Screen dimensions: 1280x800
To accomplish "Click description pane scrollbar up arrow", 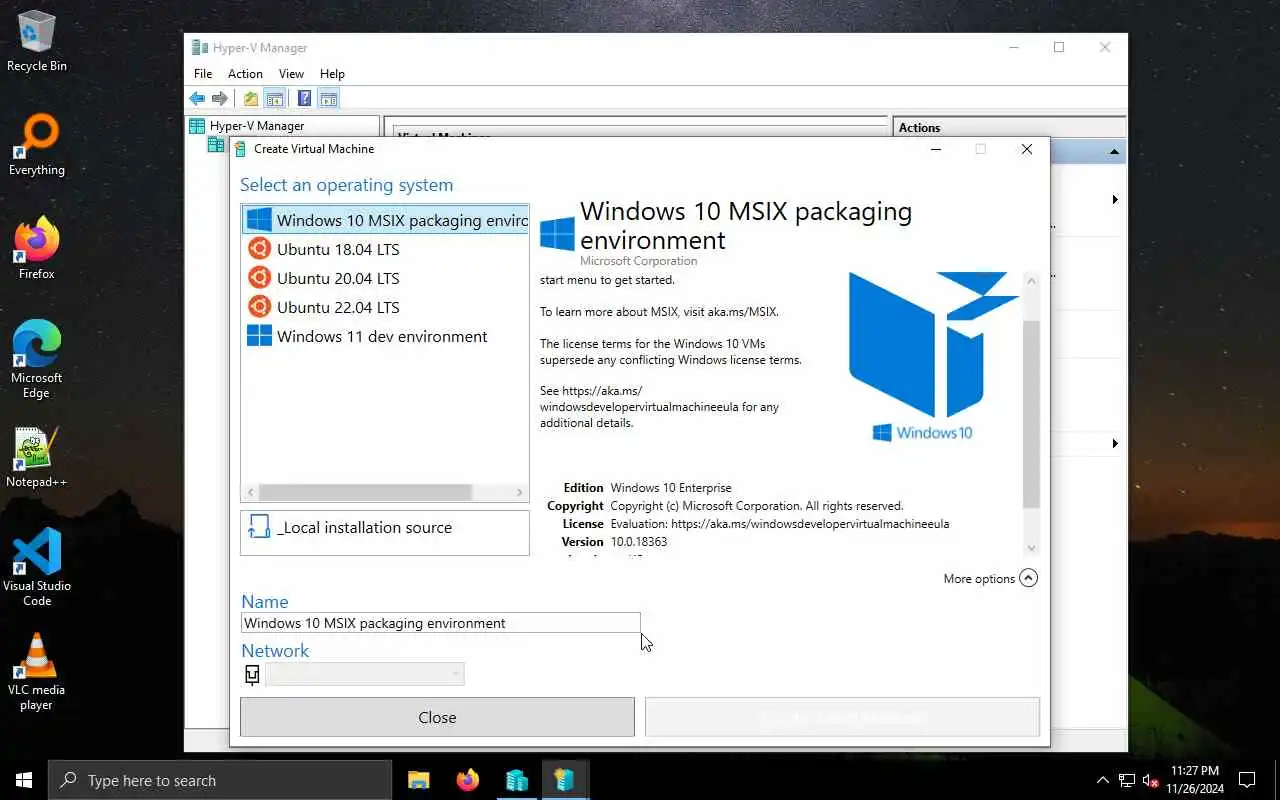I will [x=1032, y=282].
